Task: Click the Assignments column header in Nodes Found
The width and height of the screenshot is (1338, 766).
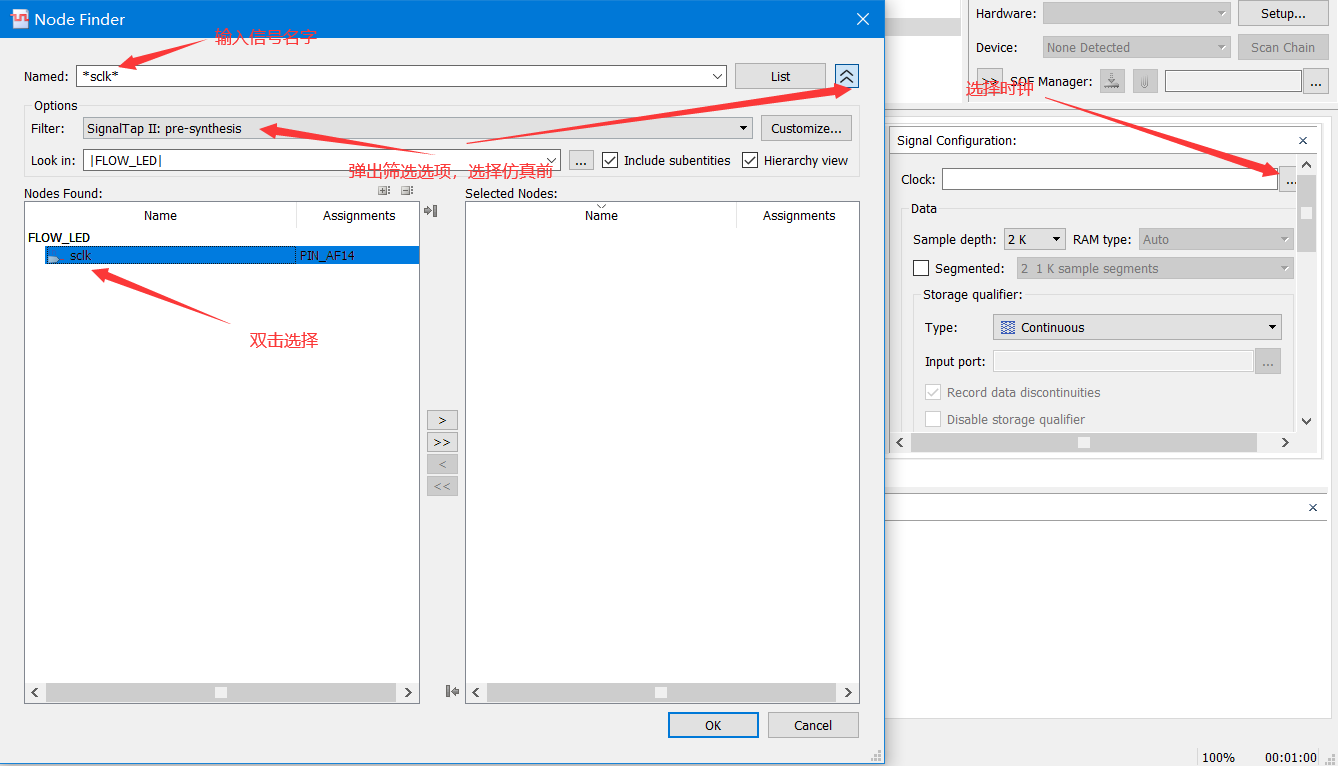Action: coord(359,215)
